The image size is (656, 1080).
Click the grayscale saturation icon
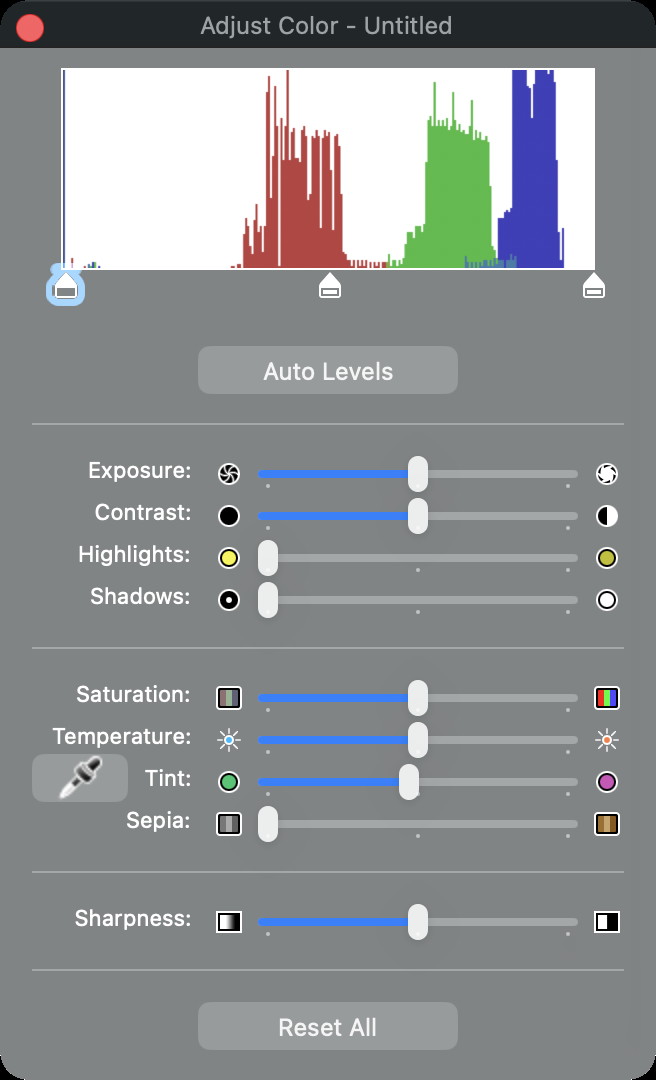(229, 697)
